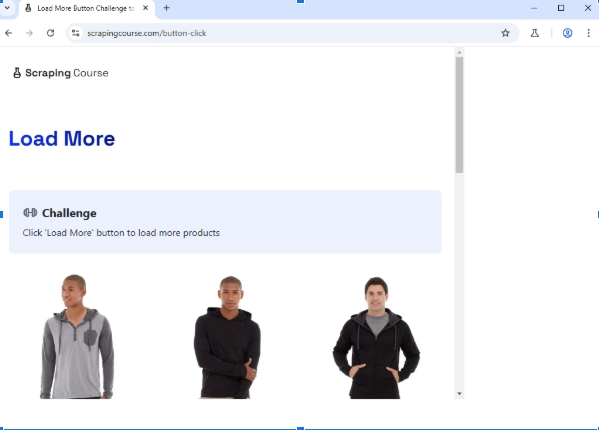
Task: Open the gray hoodie product thumbnail
Action: point(77,336)
